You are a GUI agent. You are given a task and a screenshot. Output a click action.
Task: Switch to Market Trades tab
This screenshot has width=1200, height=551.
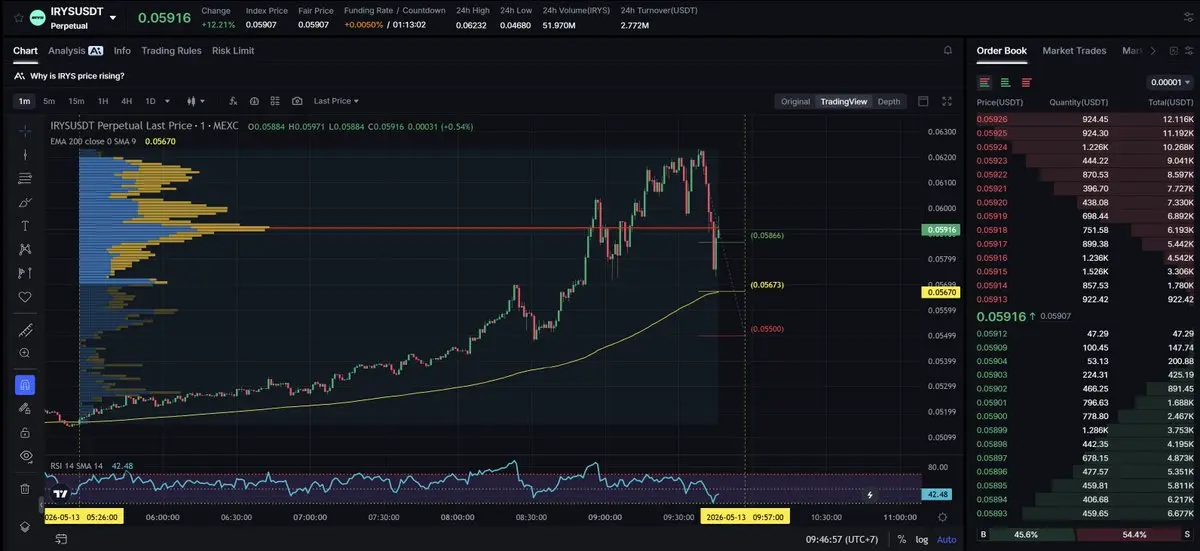pos(1074,50)
